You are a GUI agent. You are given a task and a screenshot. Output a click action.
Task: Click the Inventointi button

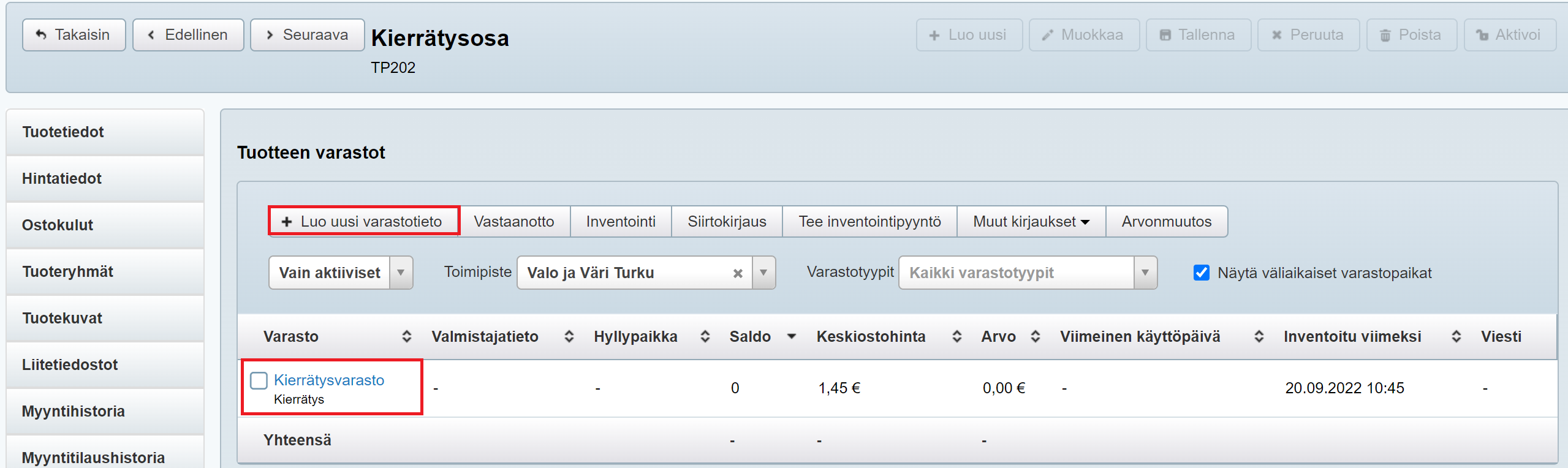(620, 222)
